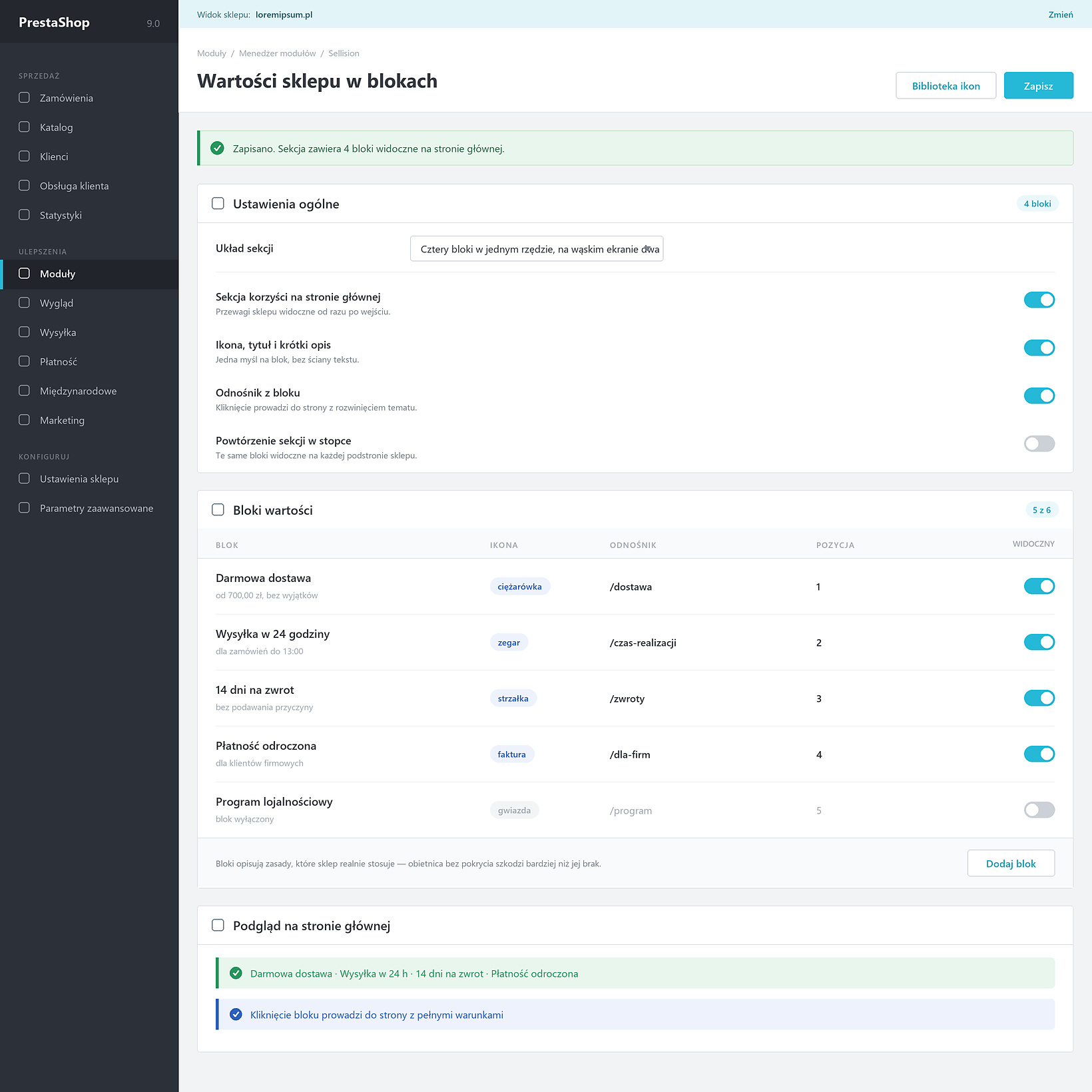Click the green check icon beside Darmowa dostawa preview
This screenshot has height=1092, width=1092.
coord(236,973)
